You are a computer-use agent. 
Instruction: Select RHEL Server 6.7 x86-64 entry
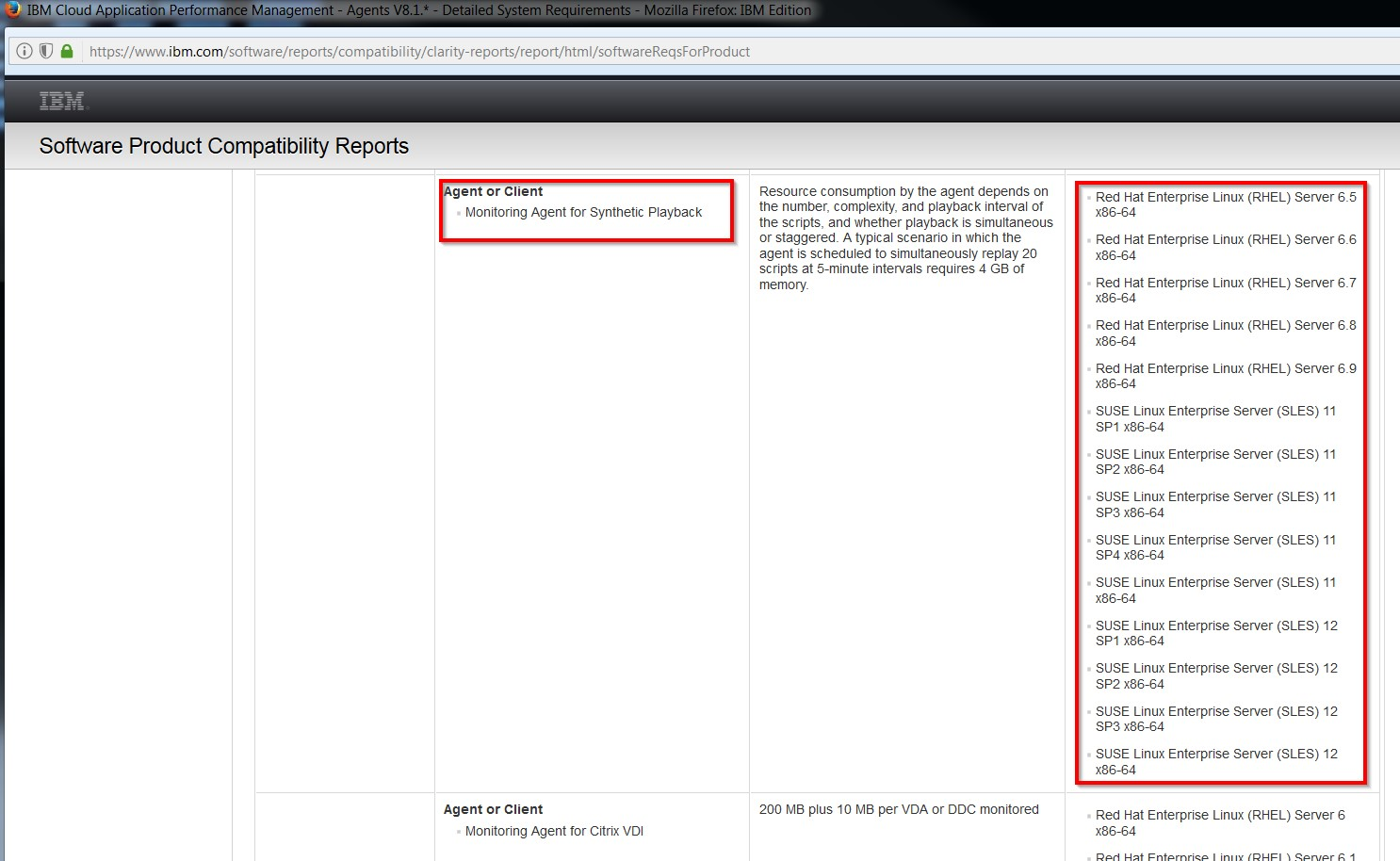[1226, 290]
